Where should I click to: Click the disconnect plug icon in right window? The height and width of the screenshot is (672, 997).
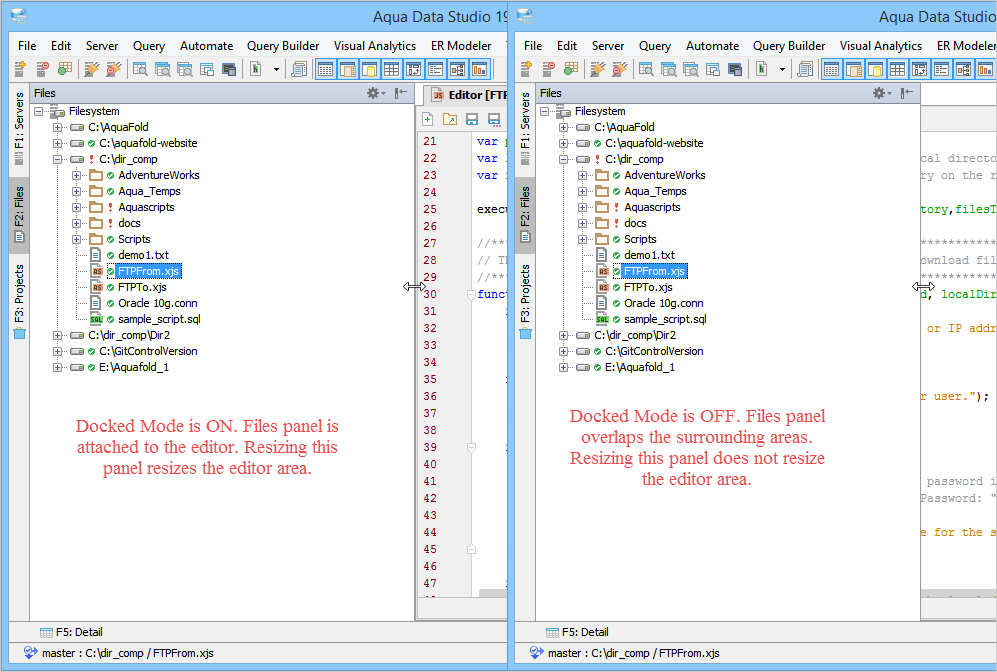[x=620, y=69]
